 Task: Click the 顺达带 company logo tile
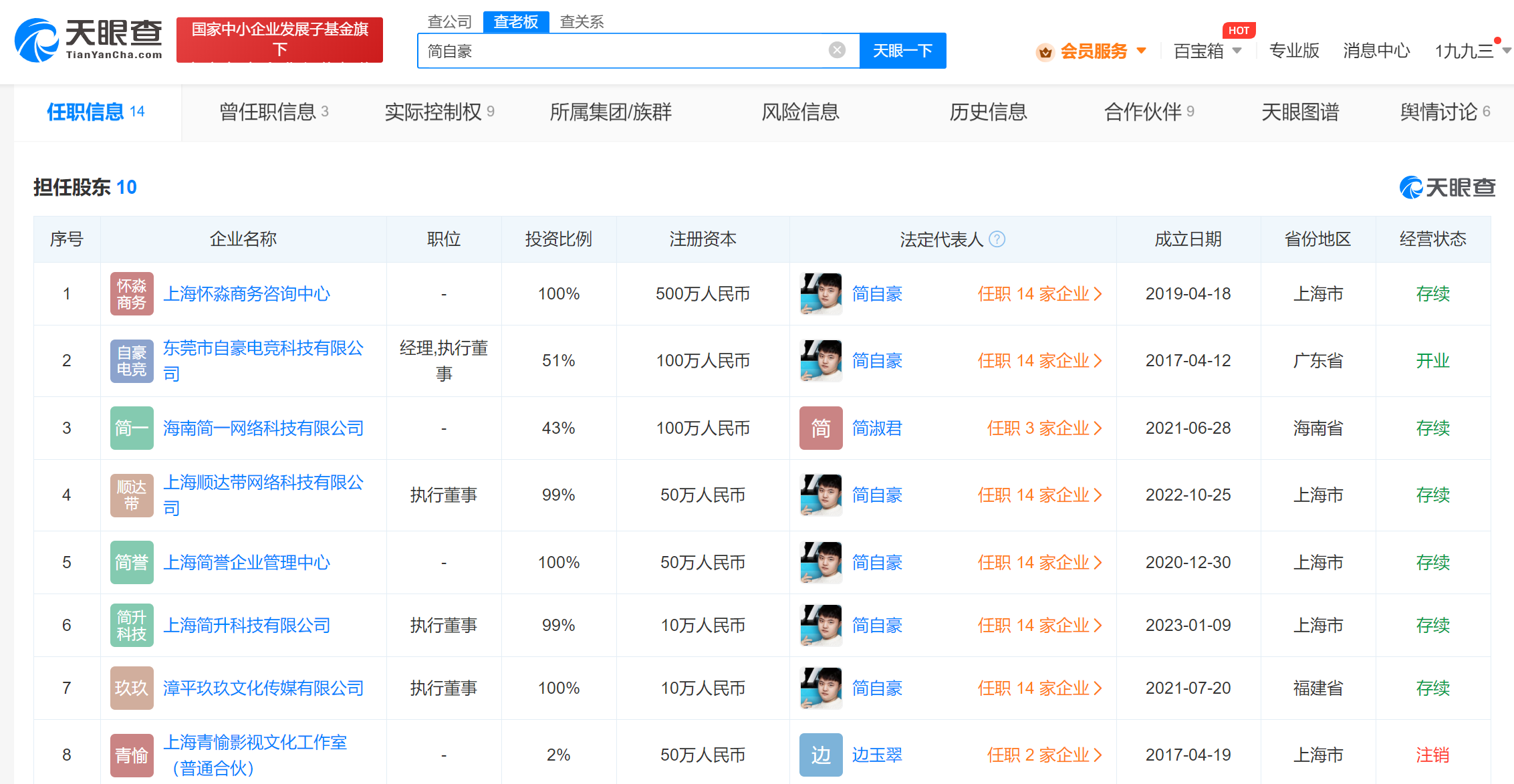pos(132,495)
